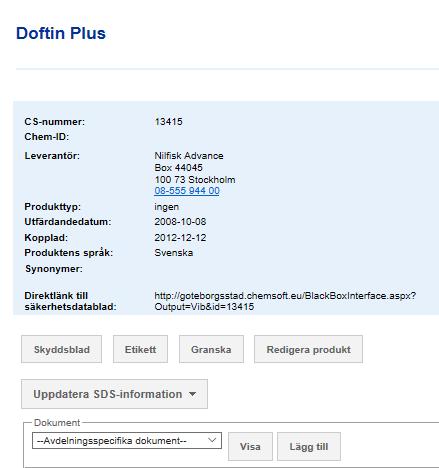Click phone number link 08-555 944 00
The width and height of the screenshot is (439, 468).
pyautogui.click(x=187, y=191)
